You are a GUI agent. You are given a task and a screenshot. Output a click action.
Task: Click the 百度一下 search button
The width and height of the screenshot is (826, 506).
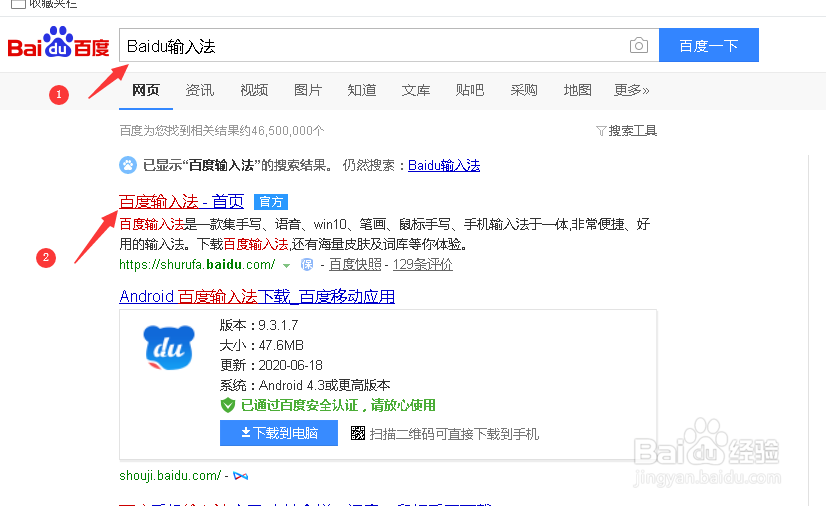click(709, 45)
